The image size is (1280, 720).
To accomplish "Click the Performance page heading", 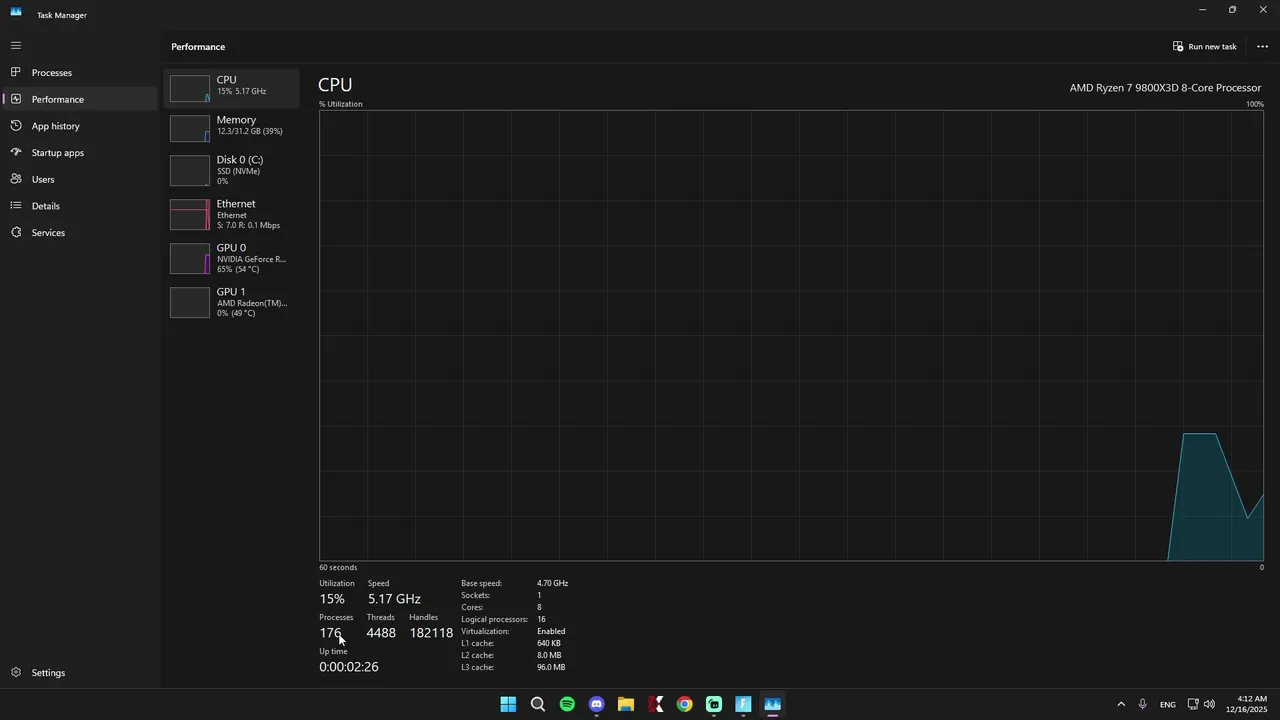I will click(198, 47).
